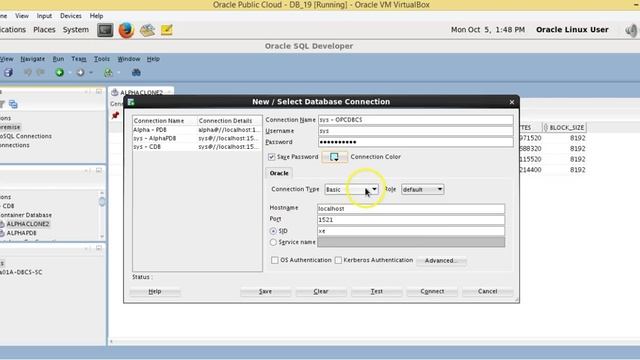The width and height of the screenshot is (640, 360).
Task: Click the gray Forward navigation icon
Action: coord(80,73)
